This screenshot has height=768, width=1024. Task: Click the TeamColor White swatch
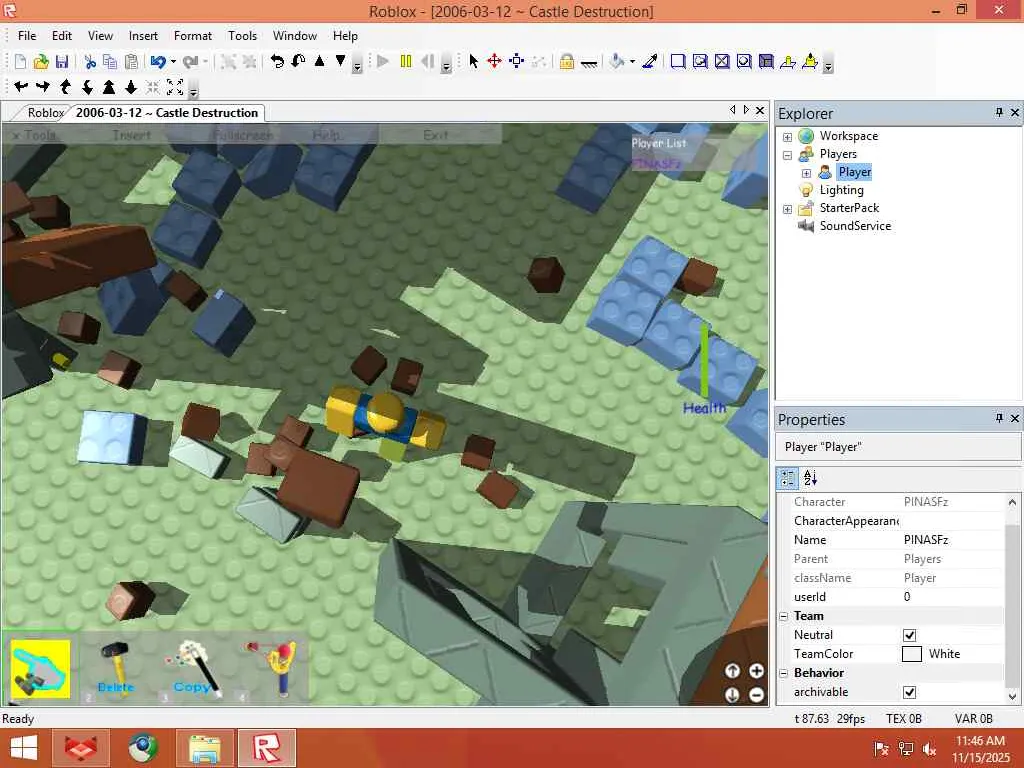[x=911, y=654]
